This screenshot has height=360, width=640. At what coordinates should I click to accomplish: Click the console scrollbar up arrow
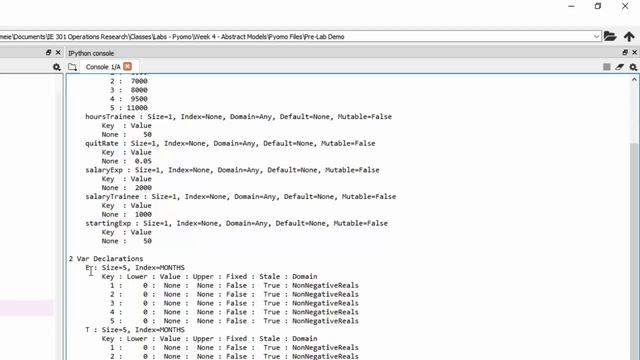click(x=634, y=80)
